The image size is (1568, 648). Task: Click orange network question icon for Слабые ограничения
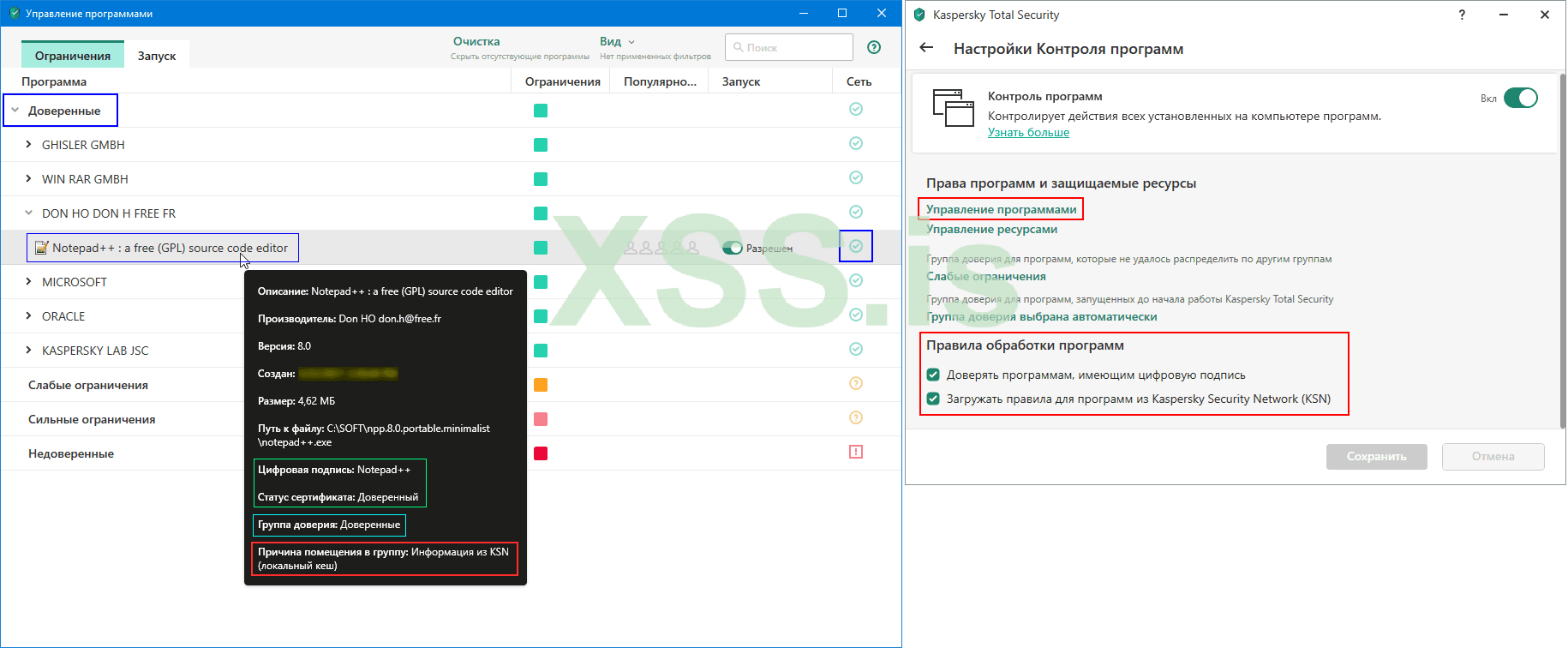tap(856, 383)
